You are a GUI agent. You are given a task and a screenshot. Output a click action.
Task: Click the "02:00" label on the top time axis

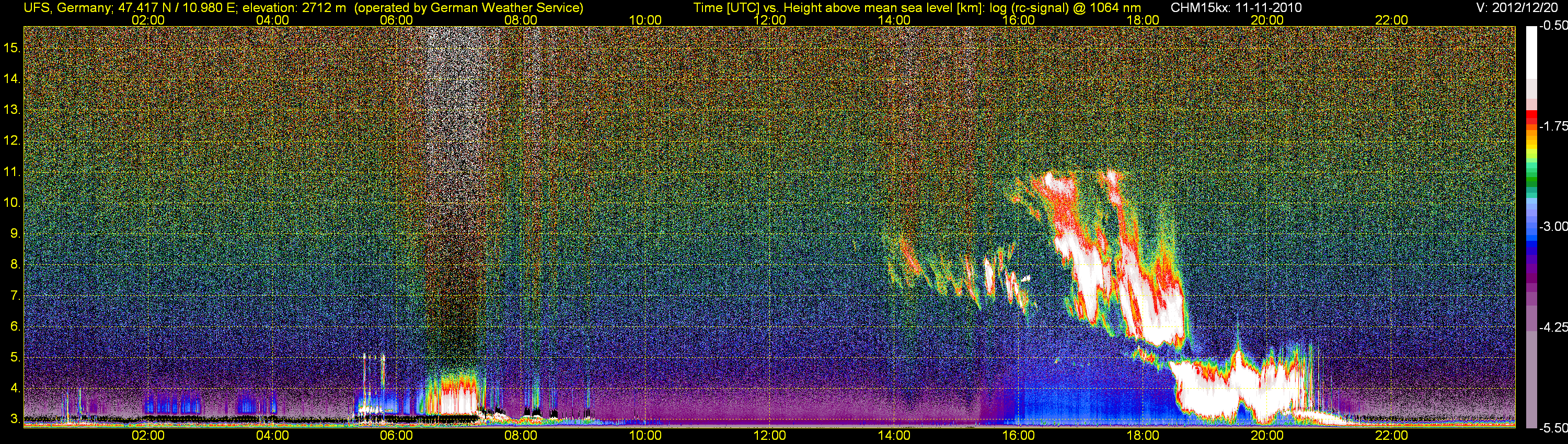click(x=148, y=20)
